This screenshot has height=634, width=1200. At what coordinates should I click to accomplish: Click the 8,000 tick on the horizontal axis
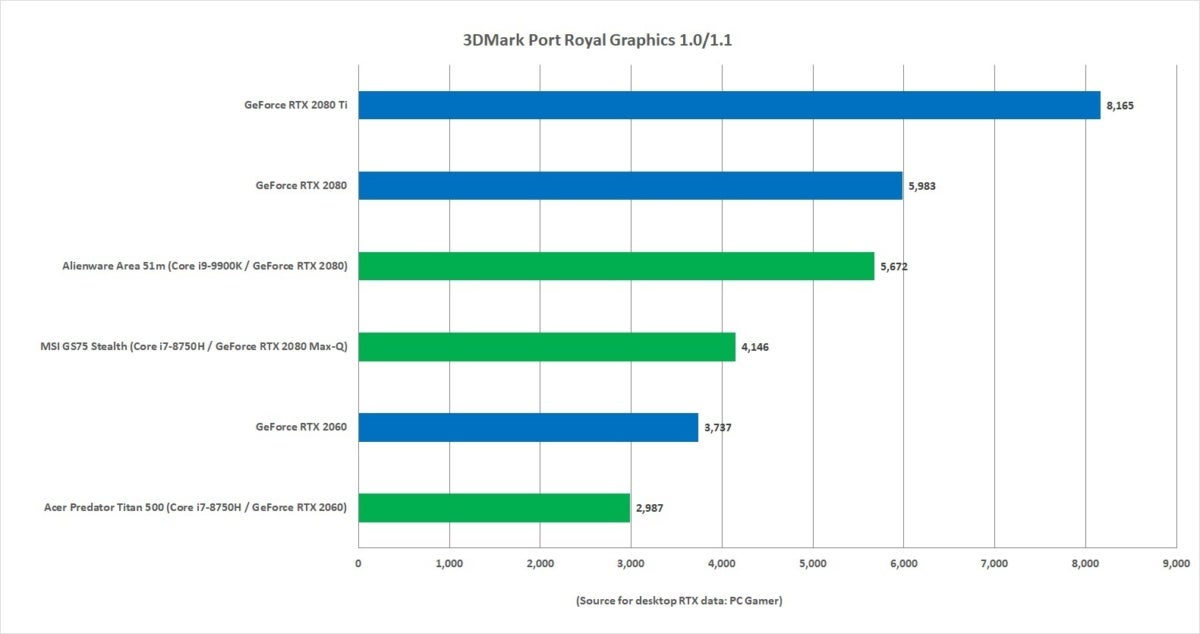tap(1086, 564)
